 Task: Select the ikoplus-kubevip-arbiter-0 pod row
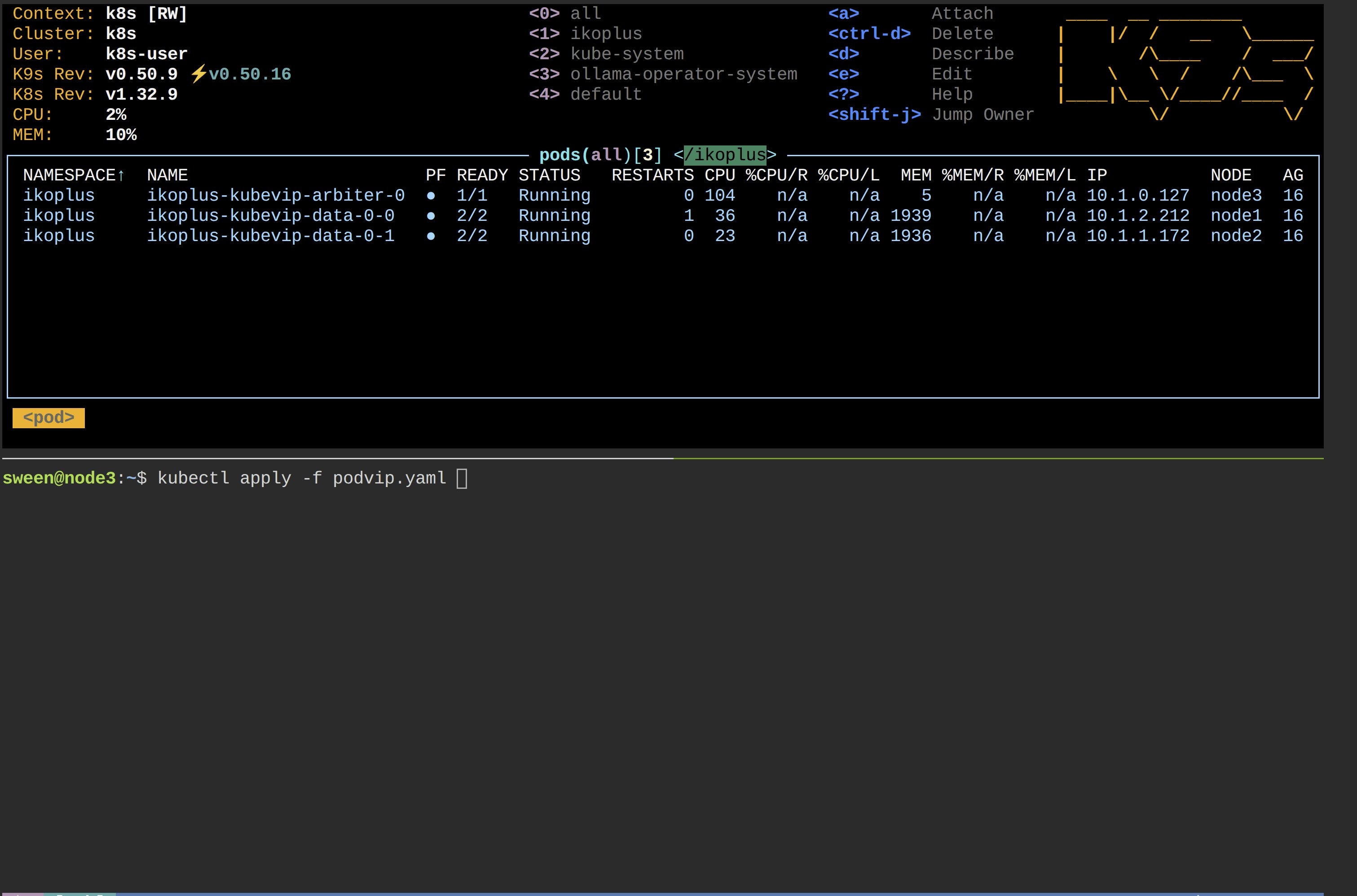point(276,195)
